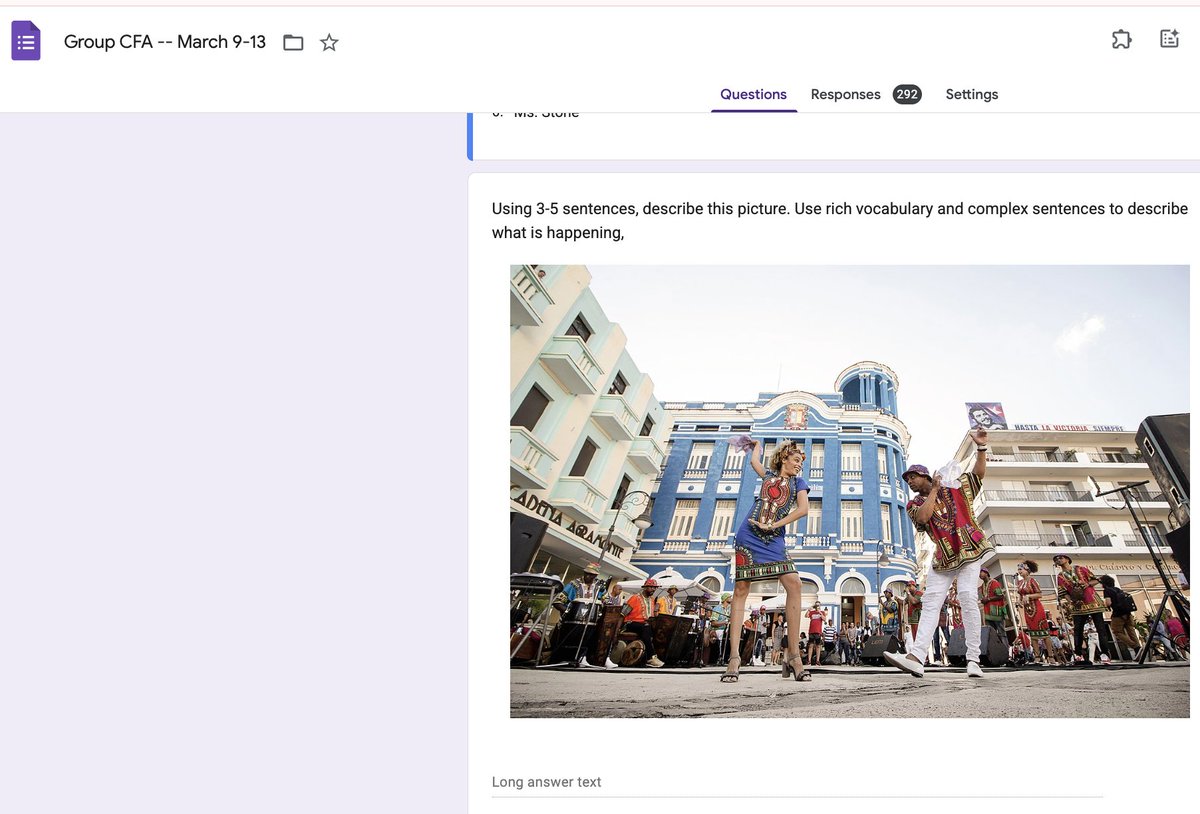Screen dimensions: 1200x814
Task: Click the Long answer text field
Action: tap(797, 783)
